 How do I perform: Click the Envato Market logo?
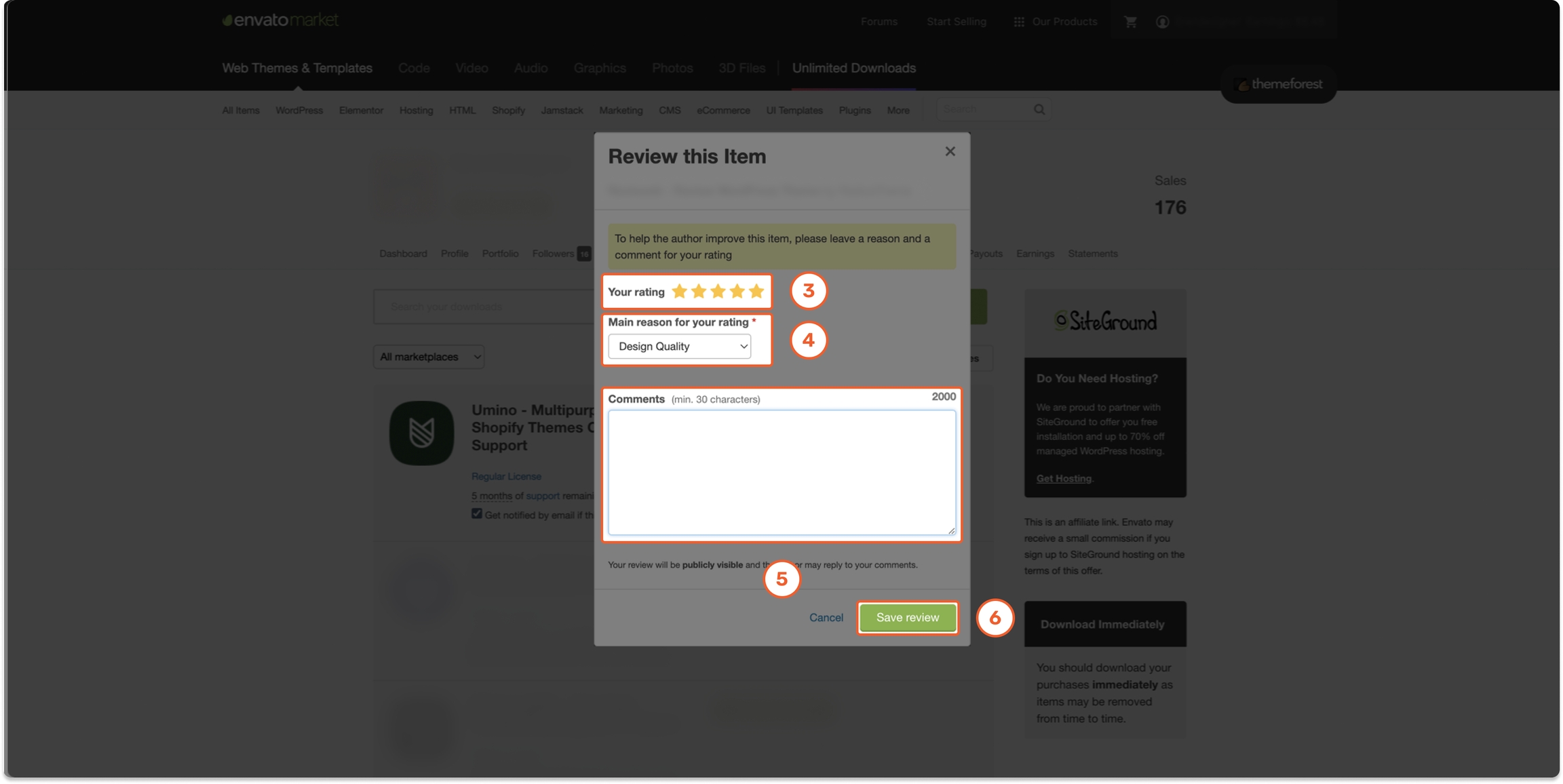point(280,20)
